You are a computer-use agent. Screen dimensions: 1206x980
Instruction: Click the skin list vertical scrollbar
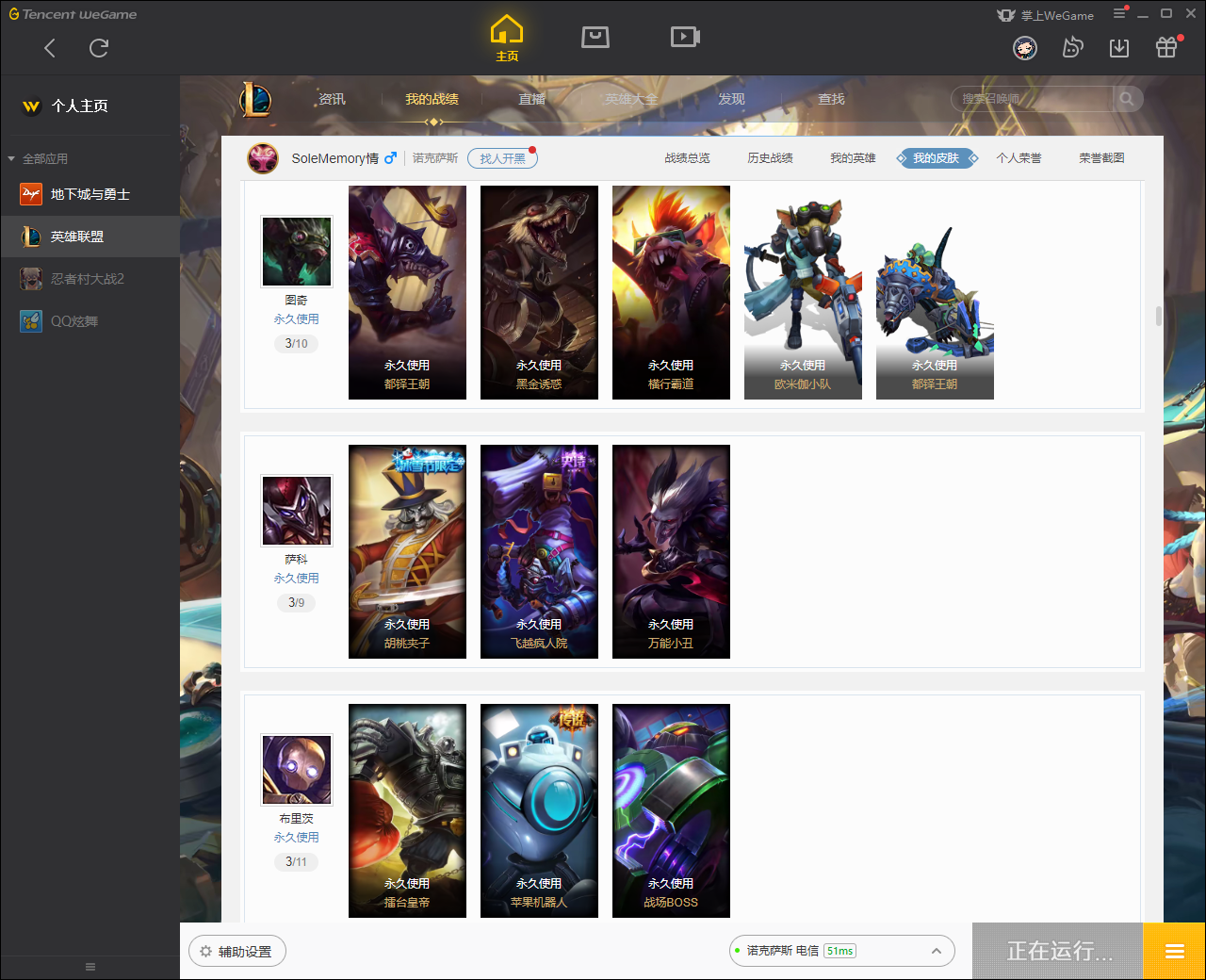[x=1158, y=316]
